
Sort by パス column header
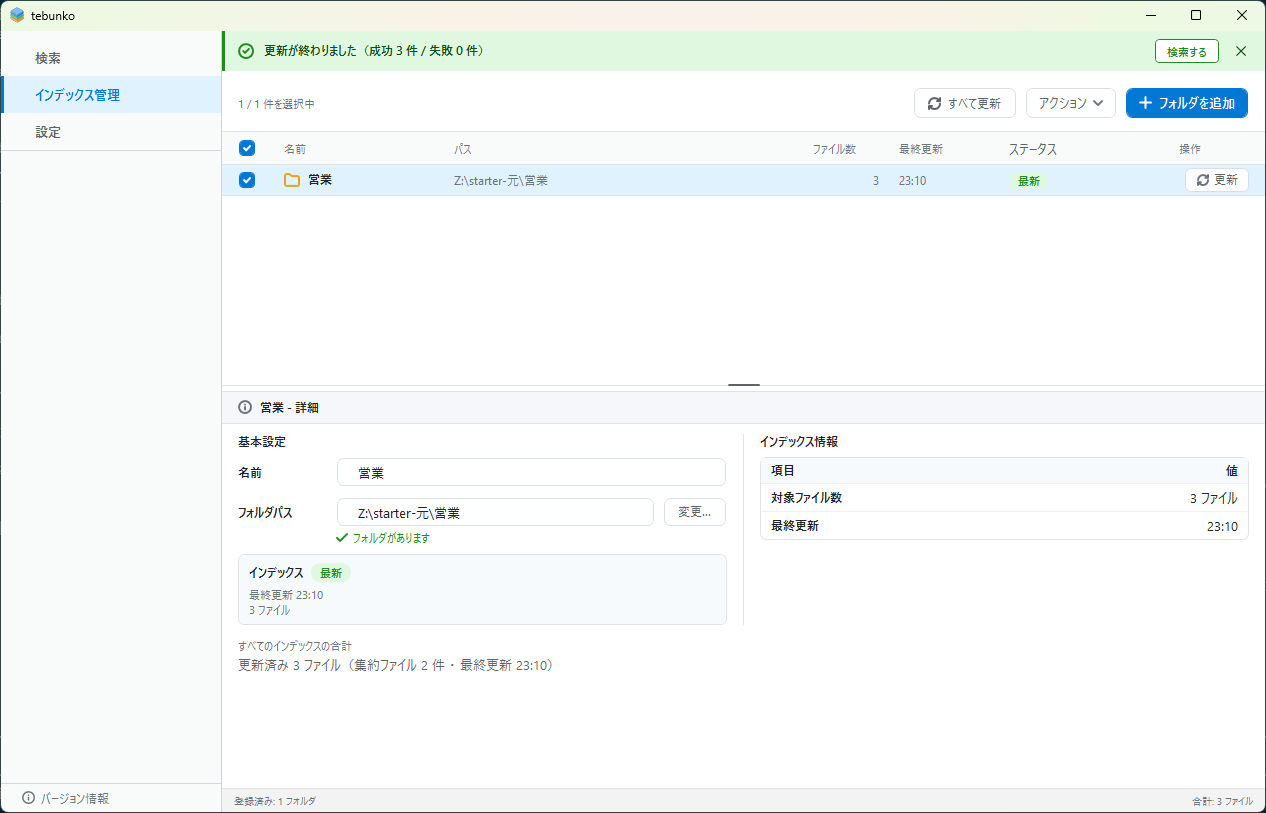click(463, 149)
